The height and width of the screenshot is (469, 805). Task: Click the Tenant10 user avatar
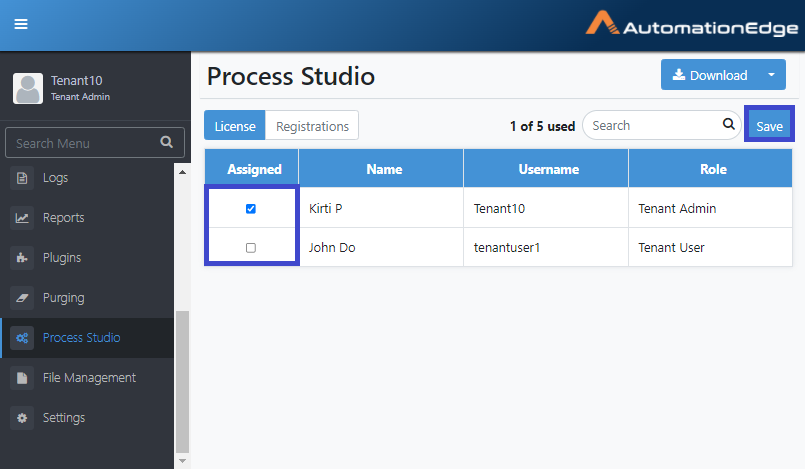pos(28,88)
